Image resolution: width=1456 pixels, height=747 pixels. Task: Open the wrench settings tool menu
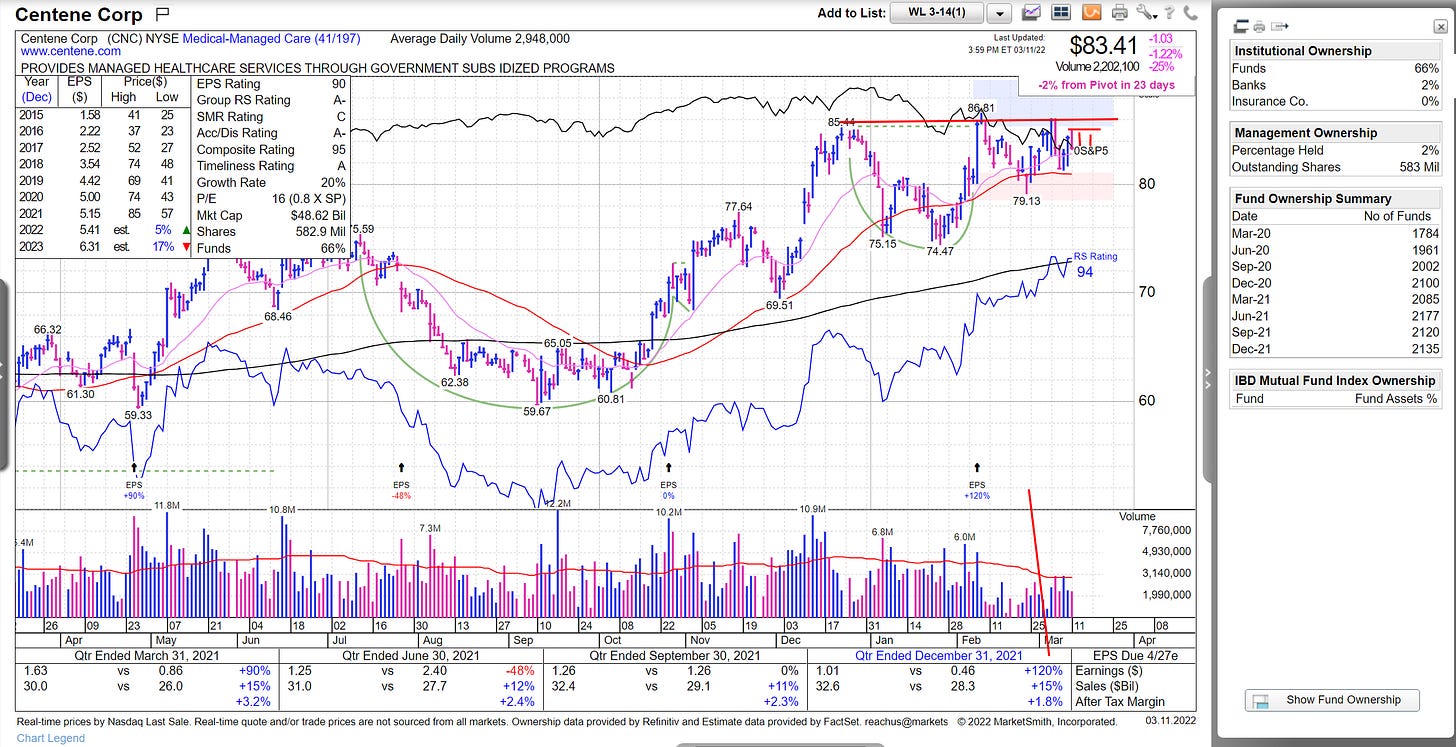click(1146, 13)
